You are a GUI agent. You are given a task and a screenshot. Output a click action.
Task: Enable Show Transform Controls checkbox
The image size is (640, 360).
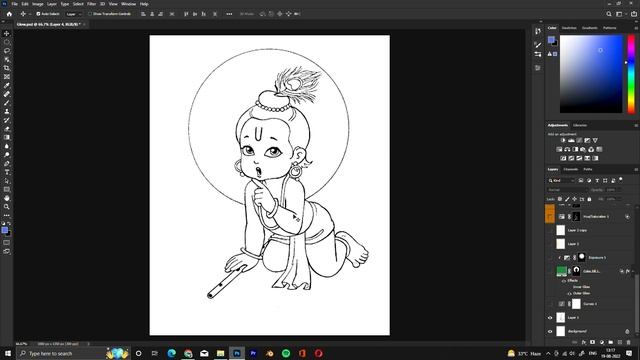[90, 14]
